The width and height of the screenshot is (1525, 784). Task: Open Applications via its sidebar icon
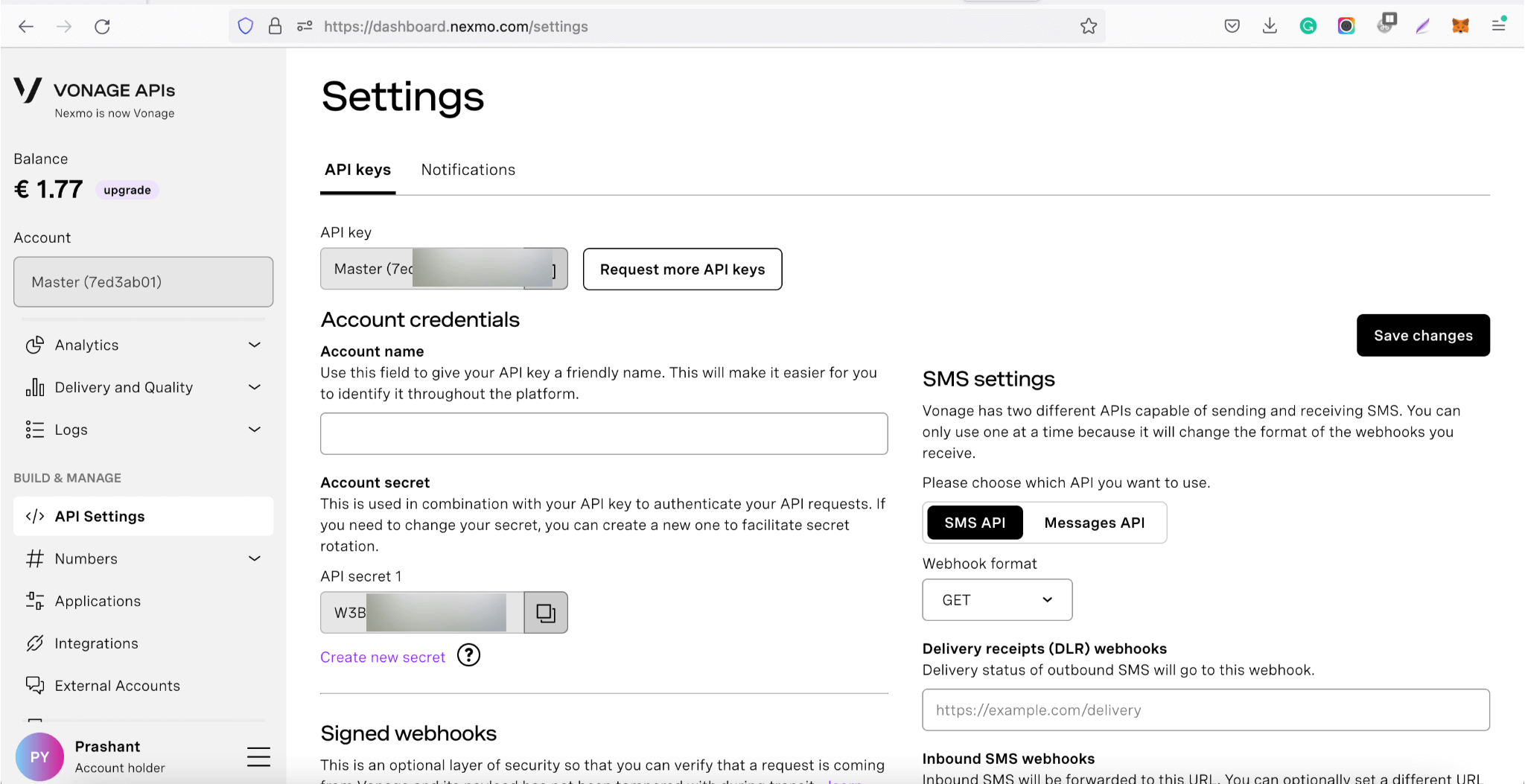pyautogui.click(x=34, y=601)
